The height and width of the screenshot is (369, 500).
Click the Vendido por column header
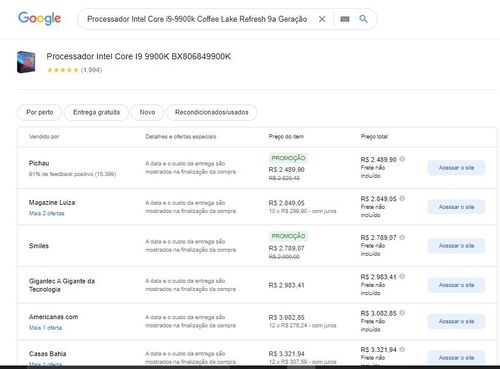click(x=44, y=137)
